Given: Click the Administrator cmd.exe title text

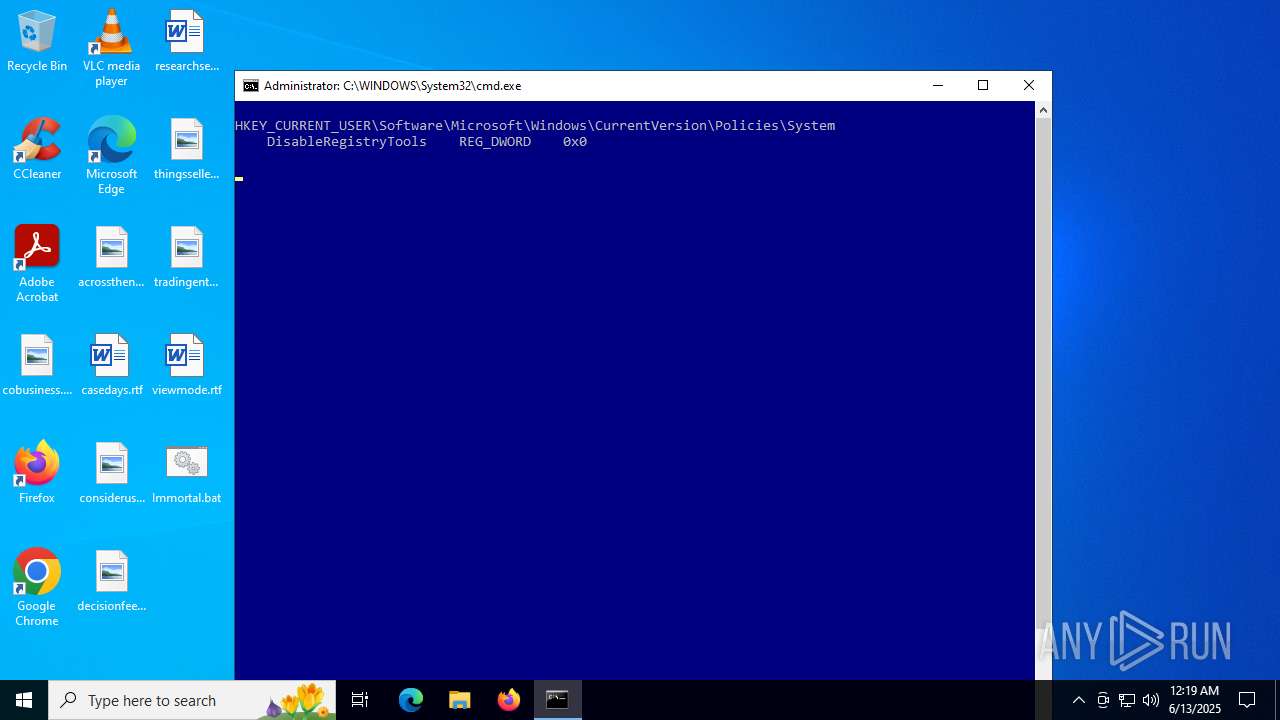Looking at the screenshot, I should 392,86.
